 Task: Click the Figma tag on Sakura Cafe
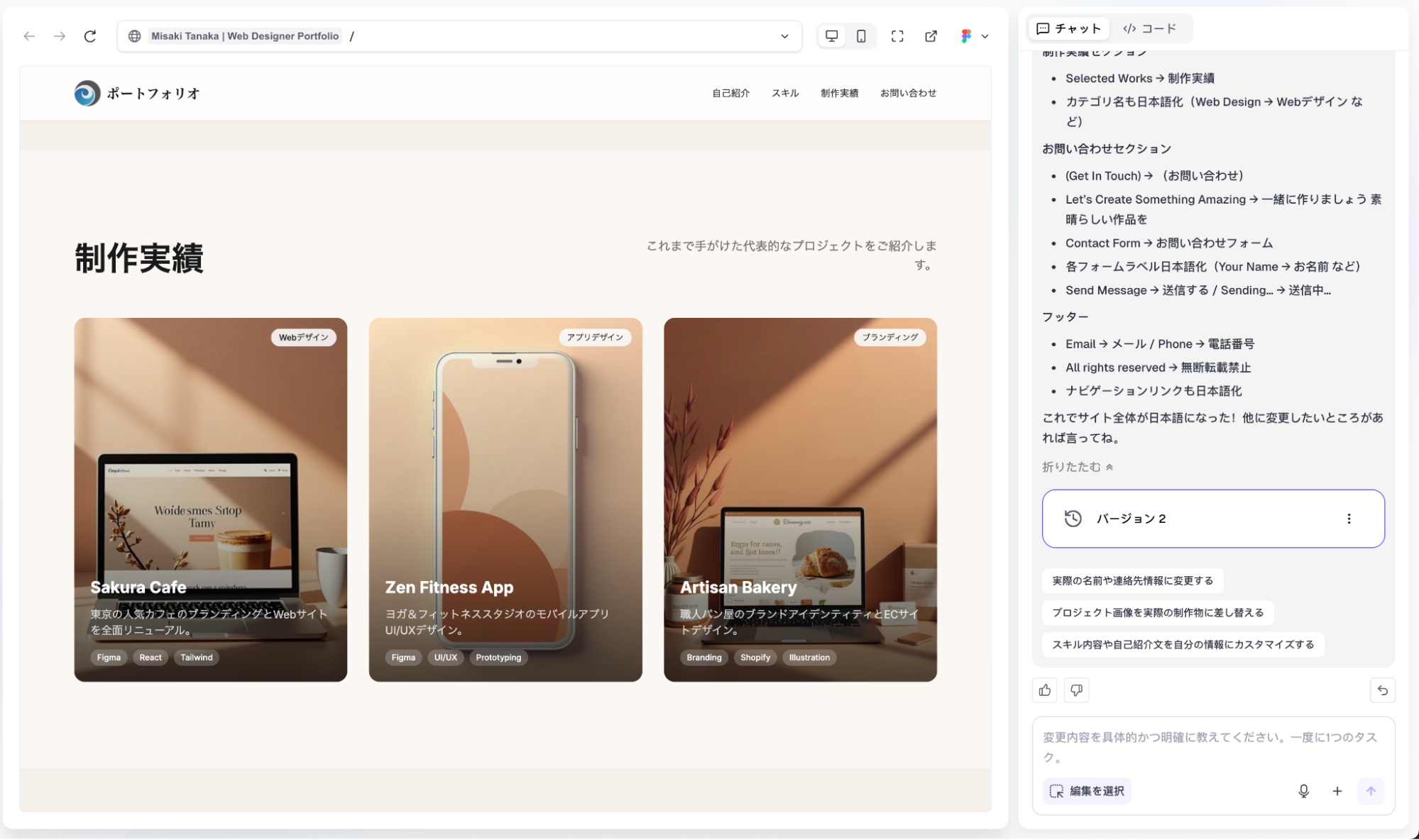click(x=109, y=658)
